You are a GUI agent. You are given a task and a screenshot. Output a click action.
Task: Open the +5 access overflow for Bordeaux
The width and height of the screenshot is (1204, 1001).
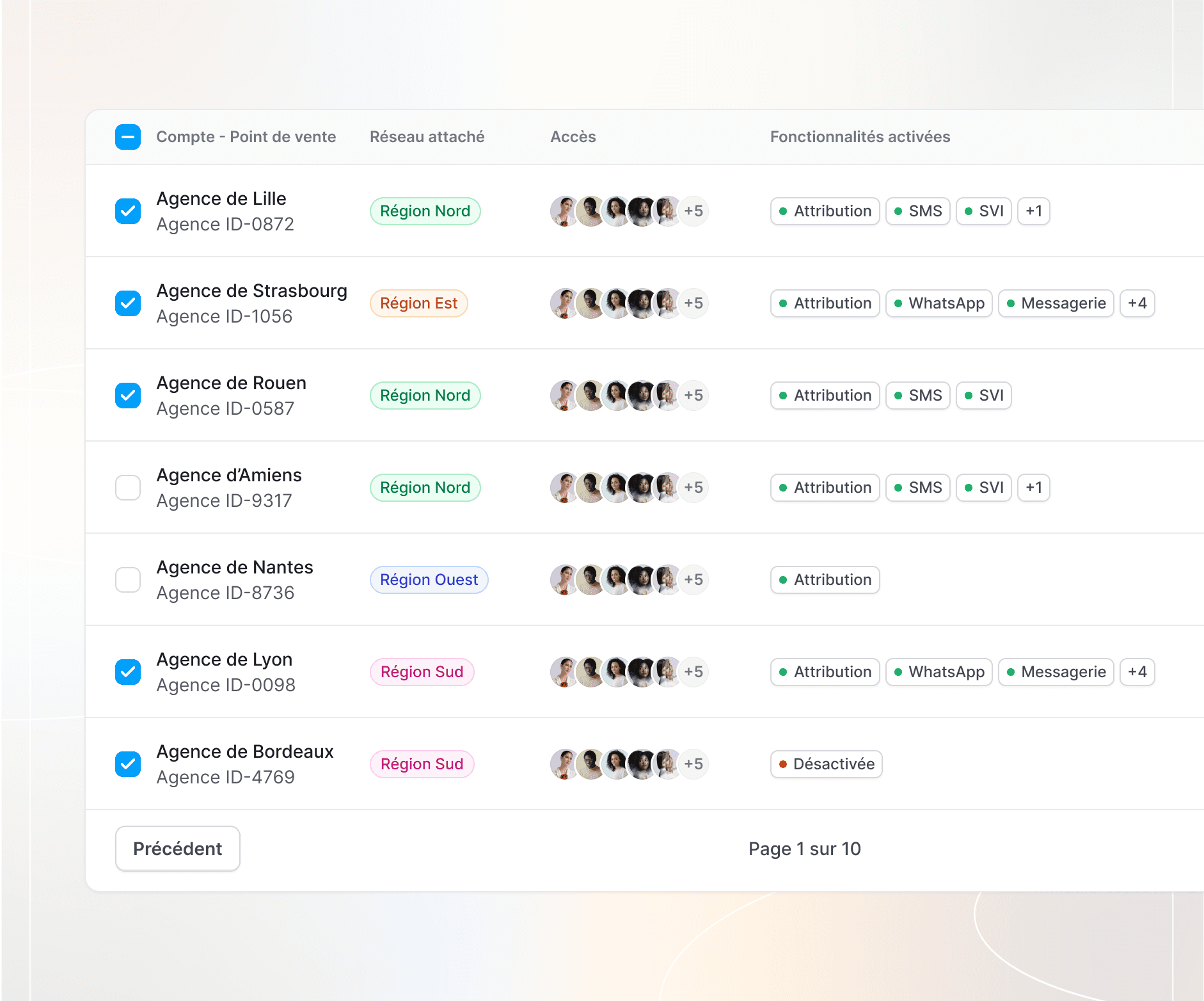tap(693, 764)
